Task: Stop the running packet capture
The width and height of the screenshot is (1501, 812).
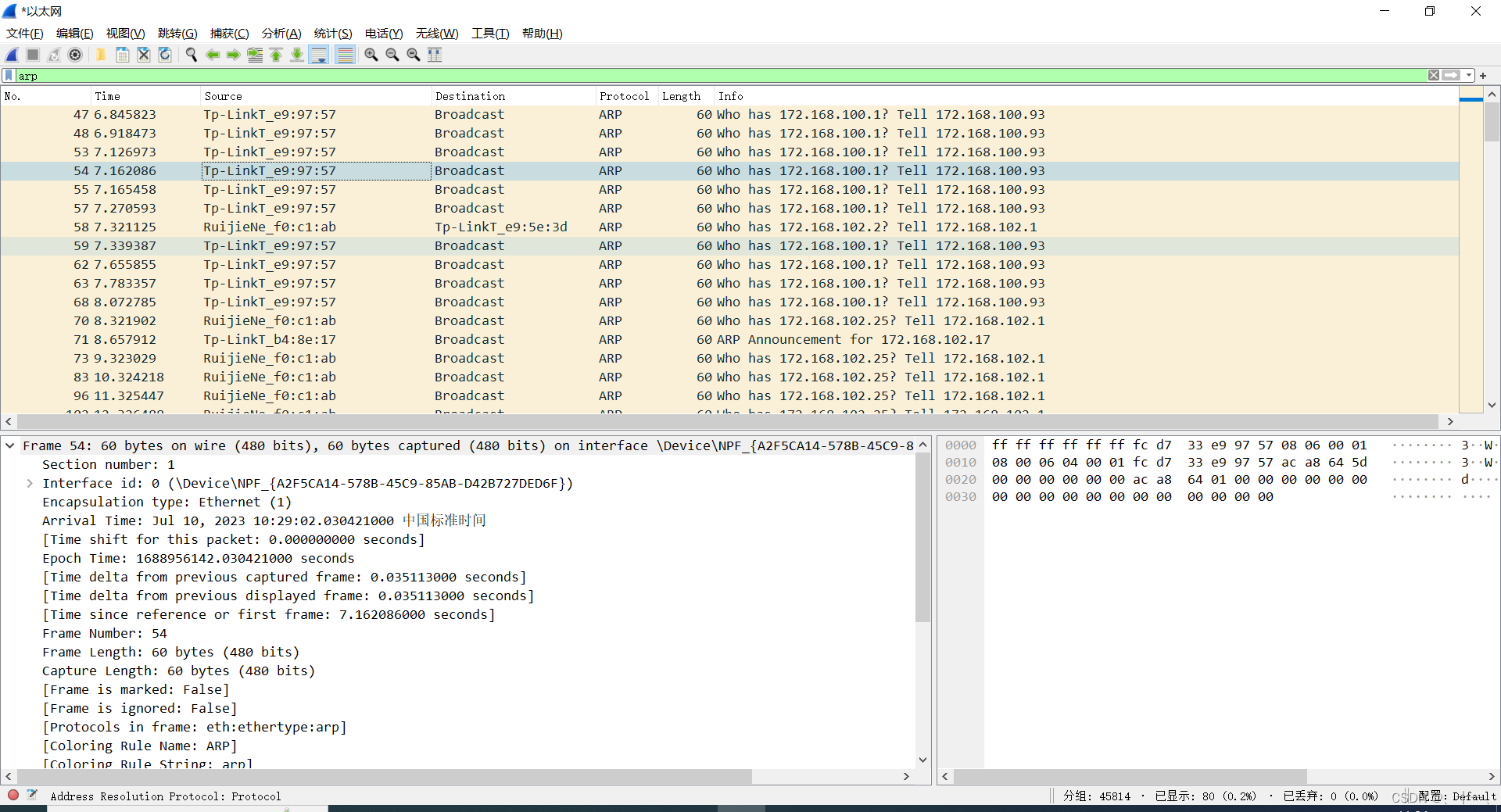Action: [33, 55]
